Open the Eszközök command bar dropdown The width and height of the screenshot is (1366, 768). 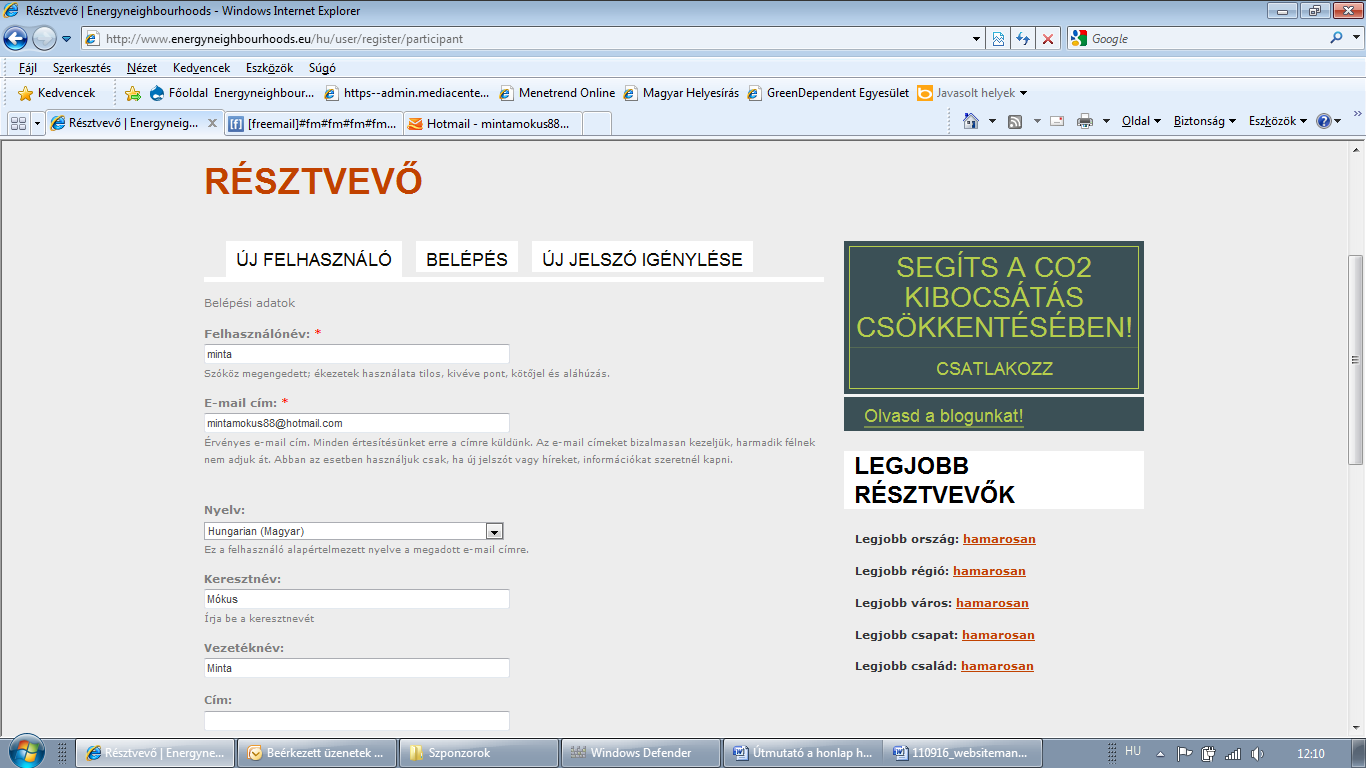click(1278, 121)
